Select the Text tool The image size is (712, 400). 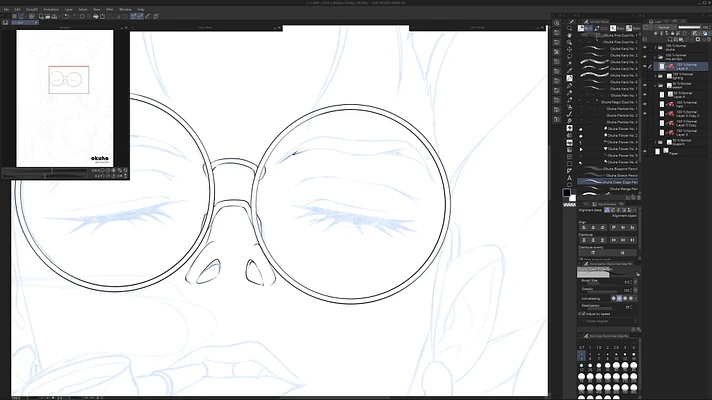click(x=569, y=178)
